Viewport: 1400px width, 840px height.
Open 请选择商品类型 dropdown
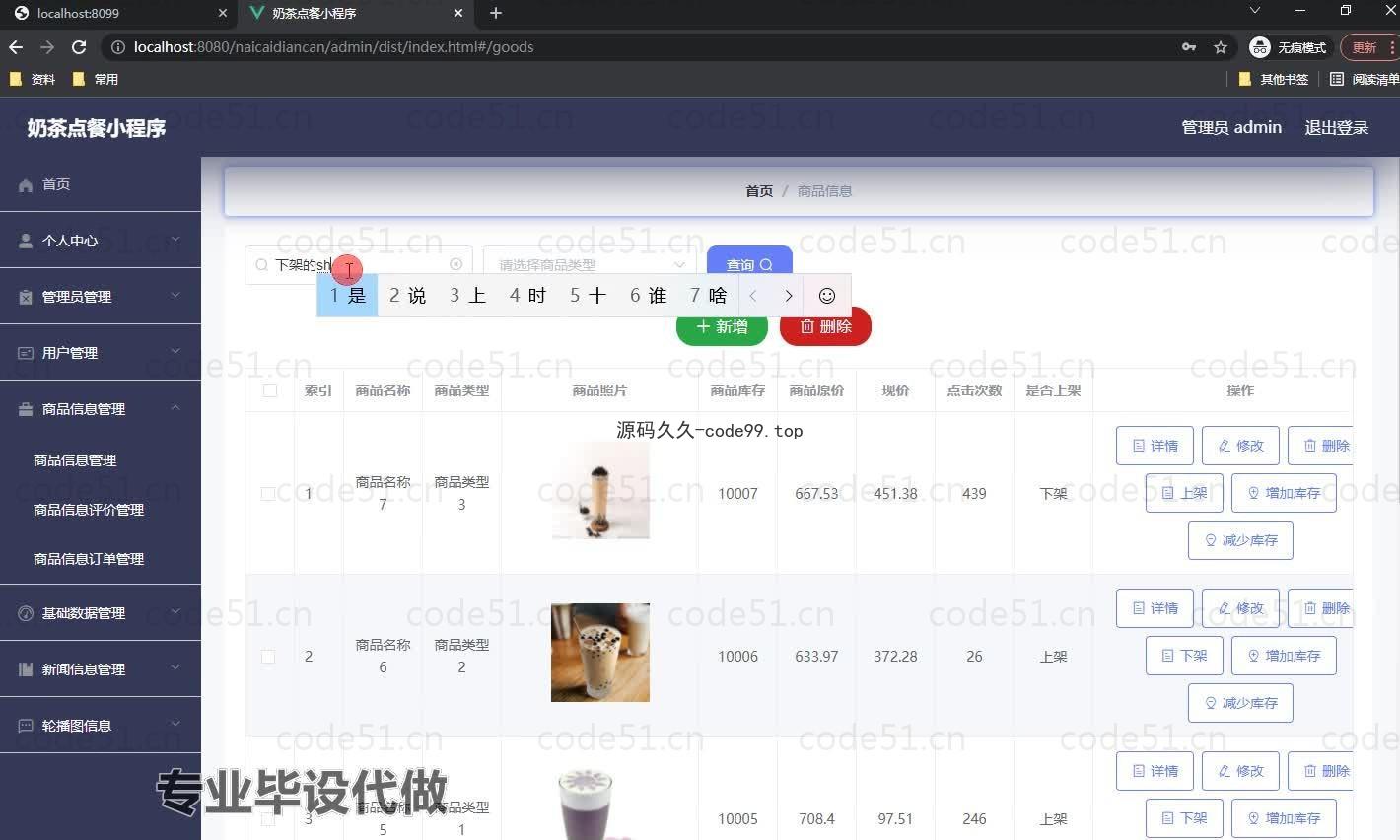point(590,264)
